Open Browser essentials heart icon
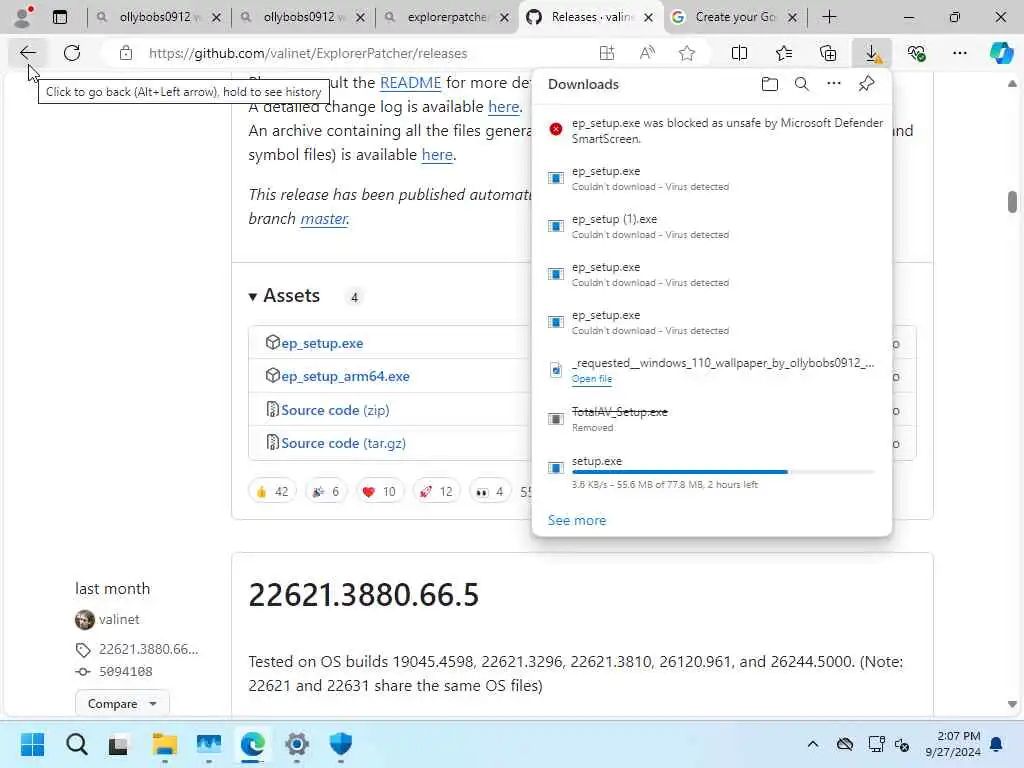1024x768 pixels. (916, 53)
